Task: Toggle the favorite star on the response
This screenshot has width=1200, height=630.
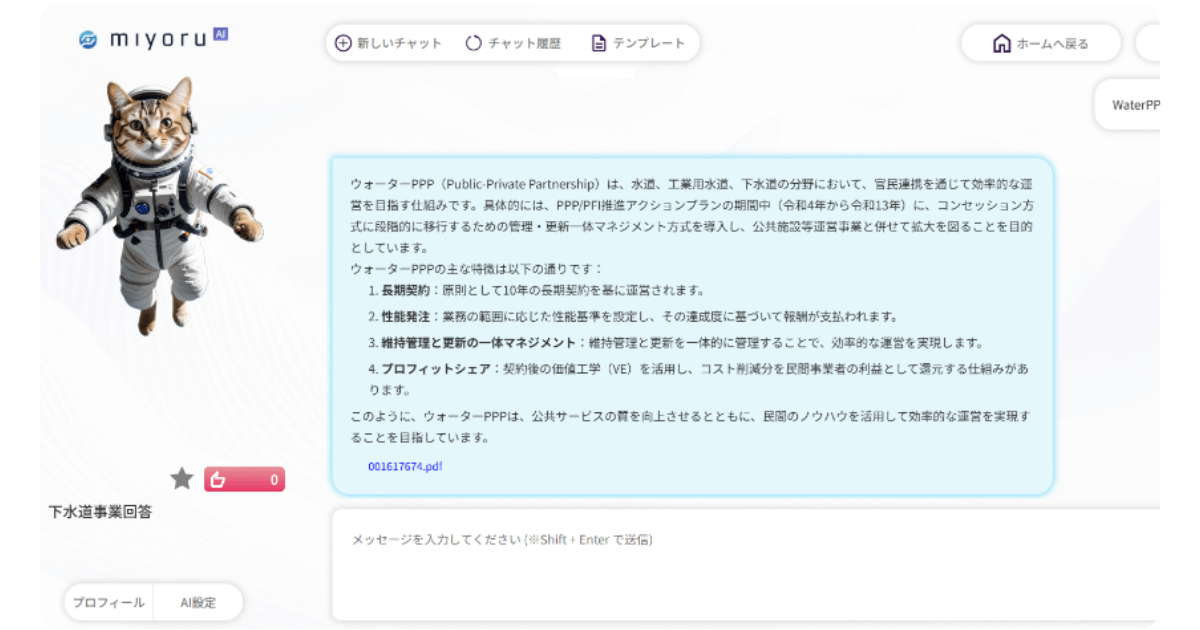Action: tap(182, 479)
